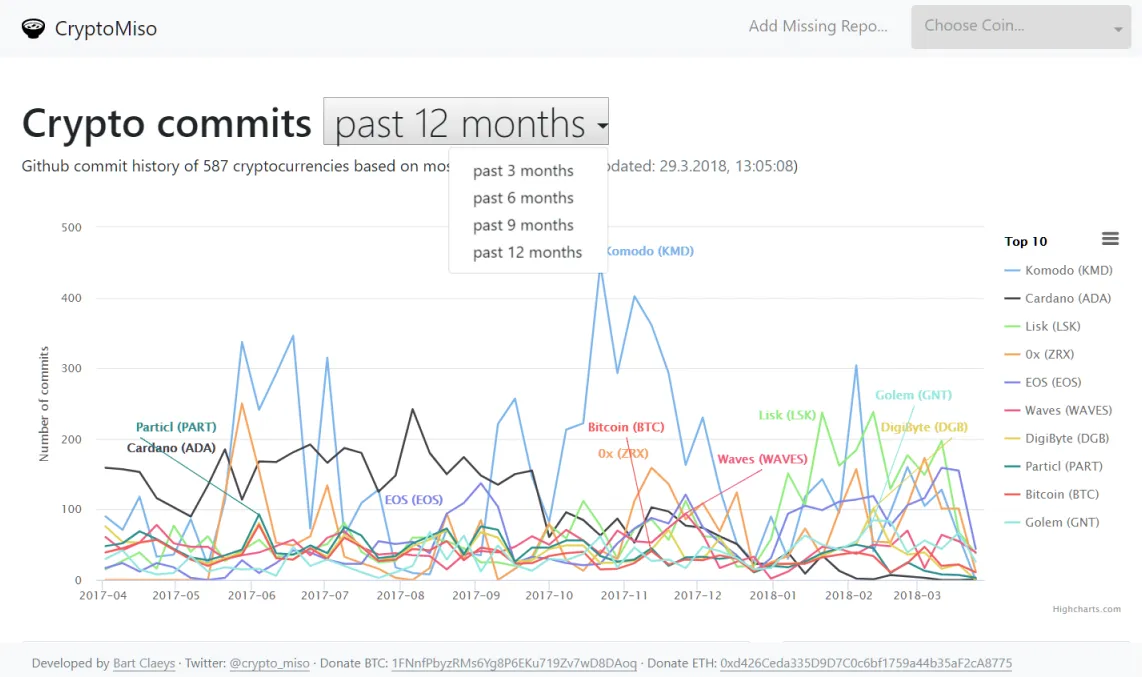
Task: Click Golem (GNT) chart data label
Action: click(x=914, y=394)
